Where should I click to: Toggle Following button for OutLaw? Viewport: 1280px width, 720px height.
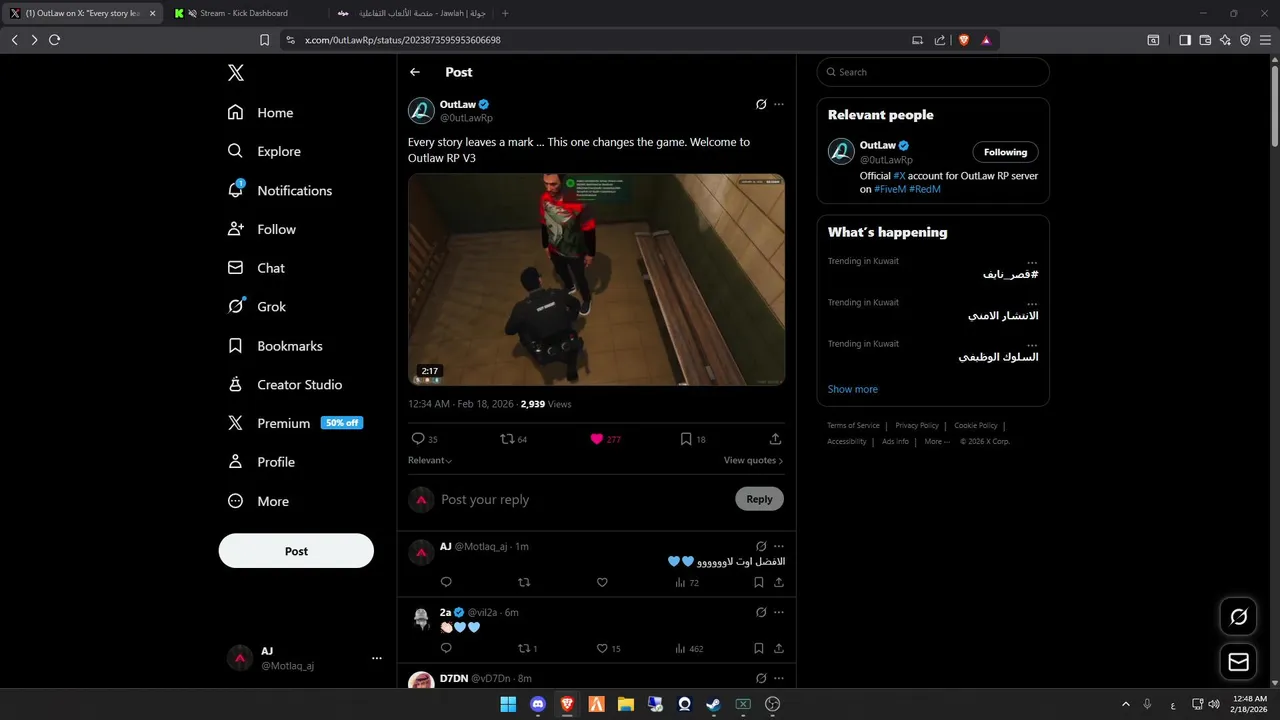pyautogui.click(x=1005, y=152)
